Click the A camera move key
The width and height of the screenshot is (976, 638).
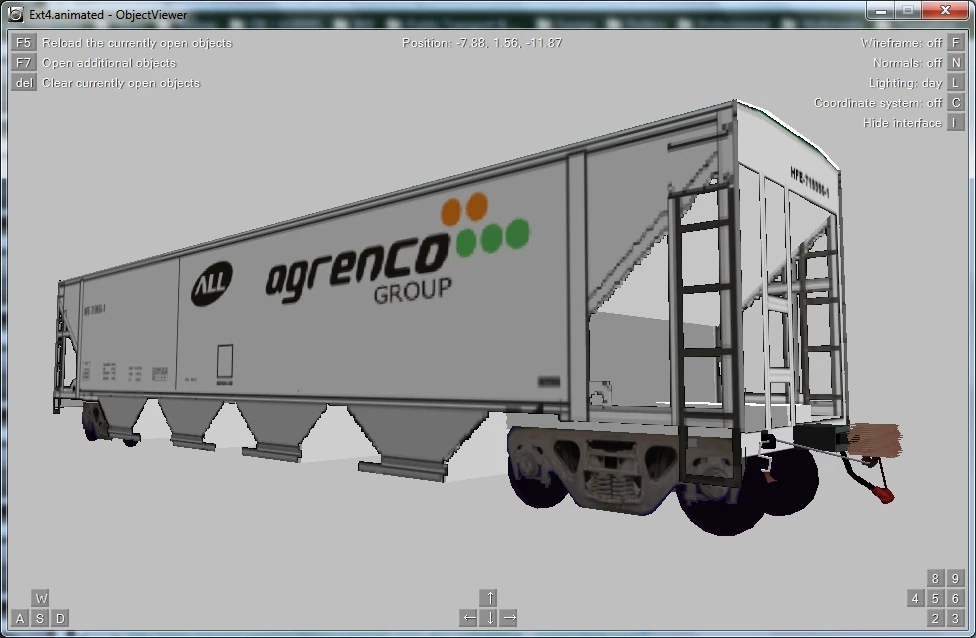[20, 618]
